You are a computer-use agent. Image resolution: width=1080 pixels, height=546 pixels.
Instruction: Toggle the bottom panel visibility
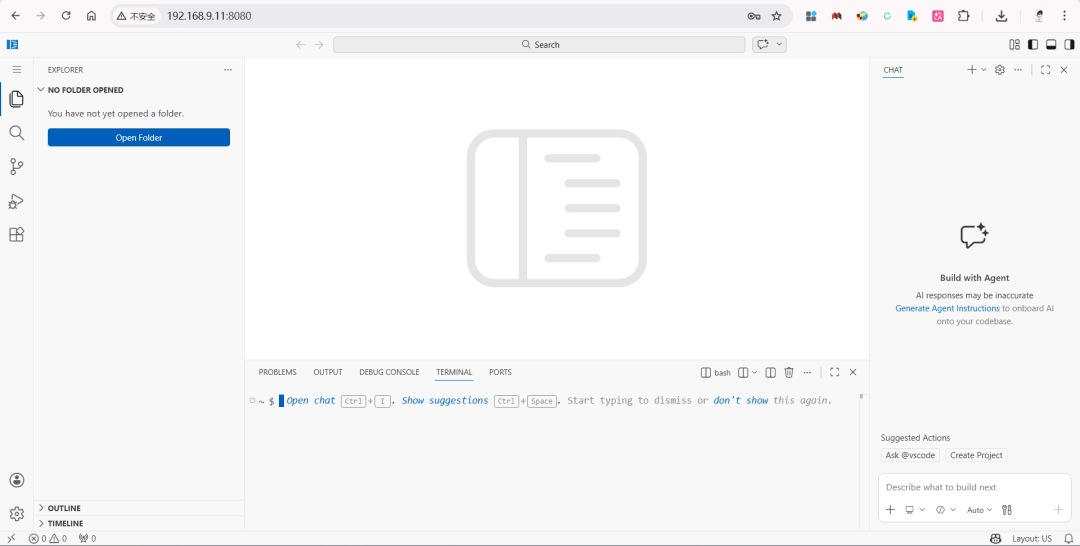1051,45
